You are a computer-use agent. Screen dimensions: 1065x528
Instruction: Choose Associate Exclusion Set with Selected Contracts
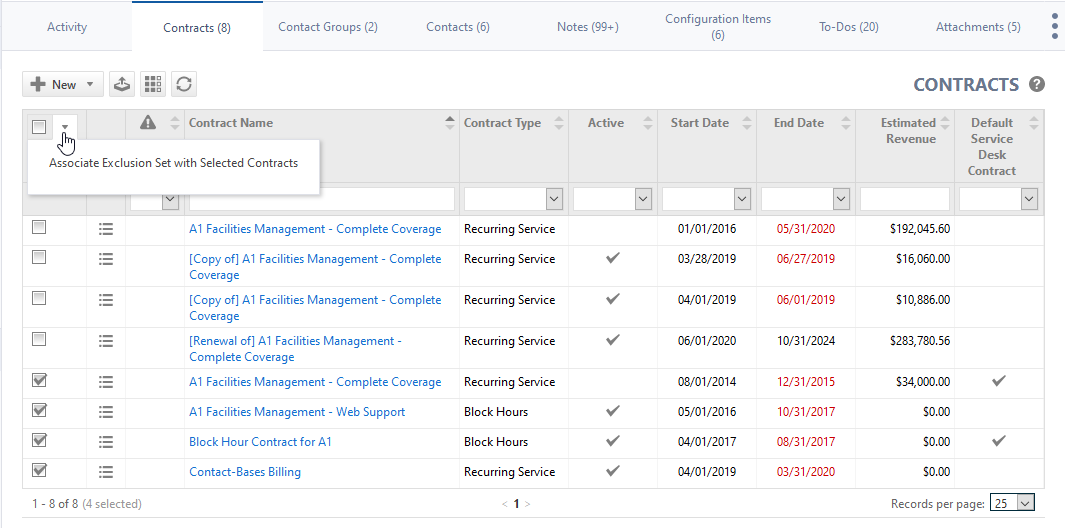tap(173, 163)
